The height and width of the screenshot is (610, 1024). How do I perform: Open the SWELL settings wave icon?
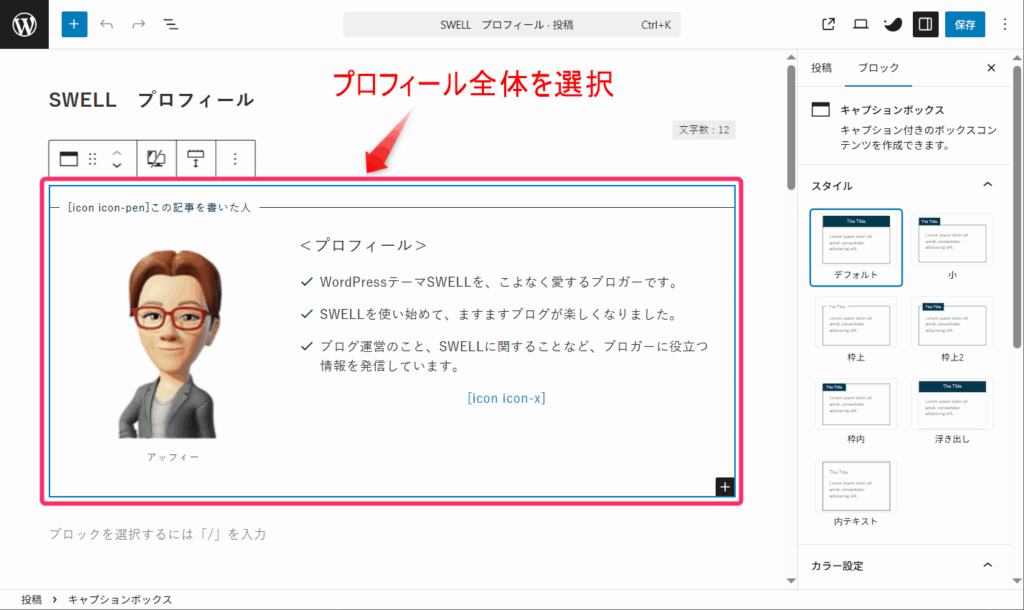point(893,24)
